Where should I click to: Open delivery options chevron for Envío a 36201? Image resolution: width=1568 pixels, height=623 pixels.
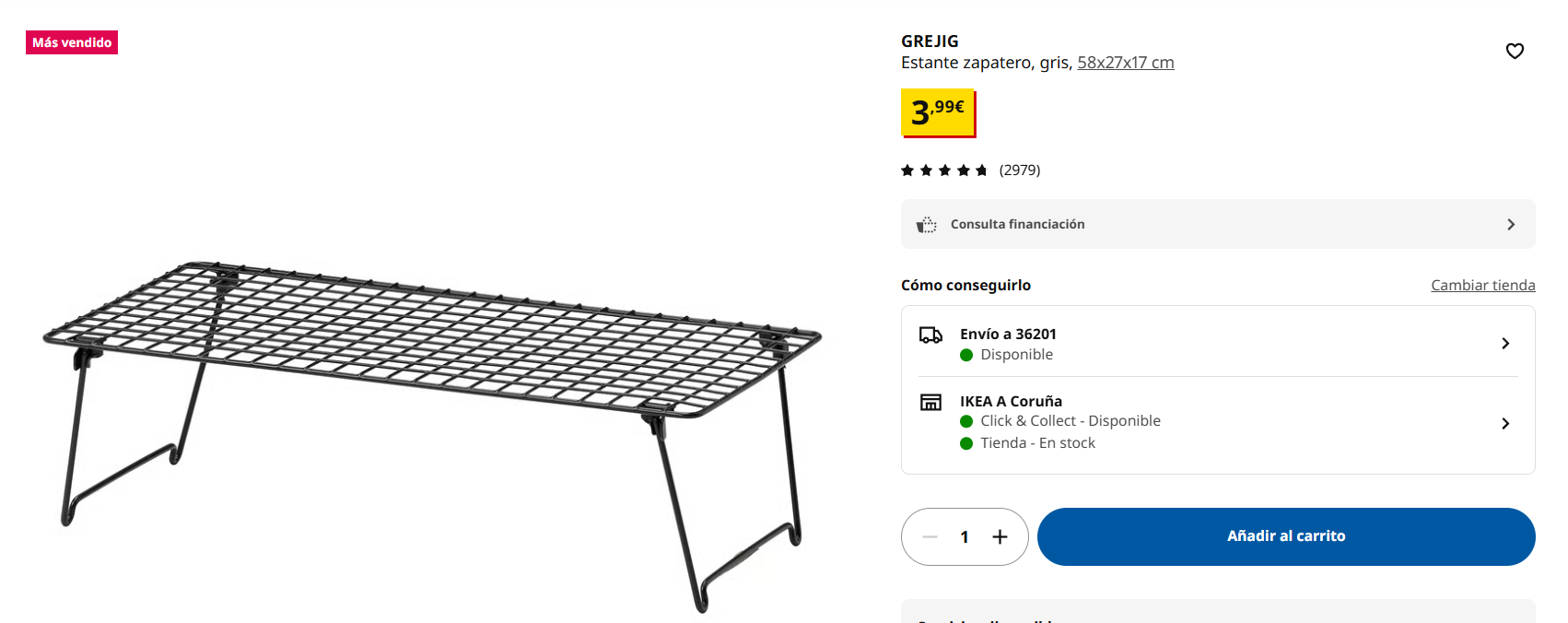point(1505,344)
